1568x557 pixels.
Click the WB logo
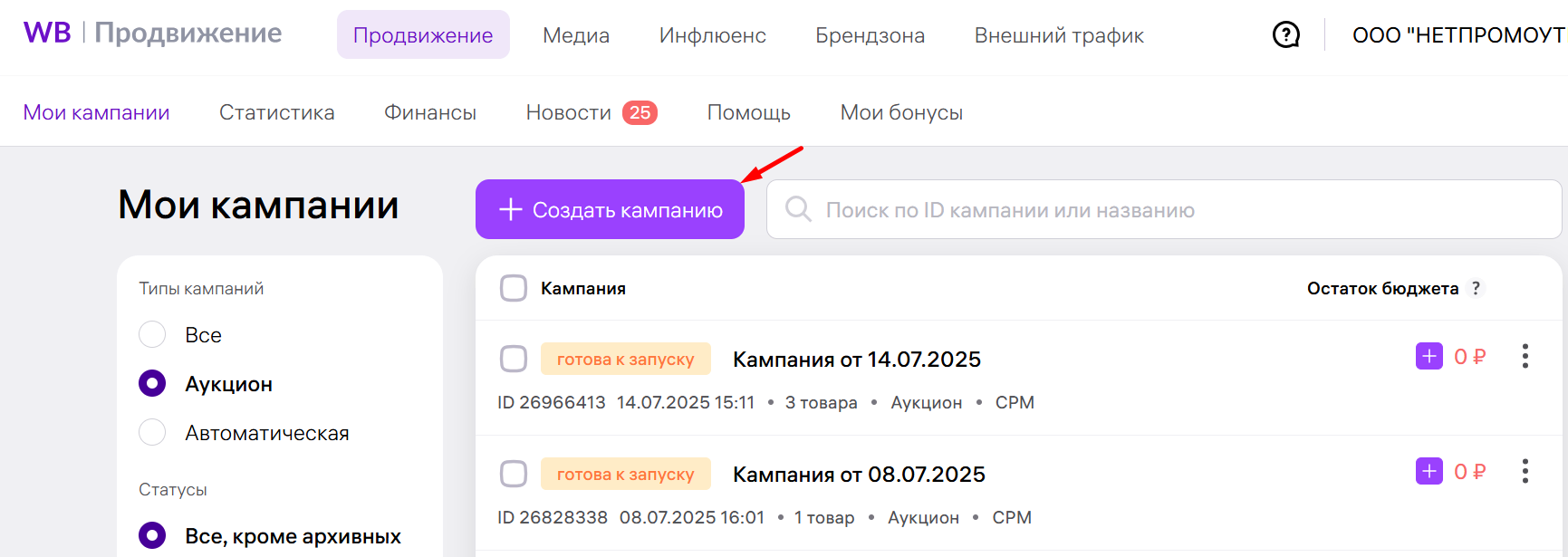47,33
